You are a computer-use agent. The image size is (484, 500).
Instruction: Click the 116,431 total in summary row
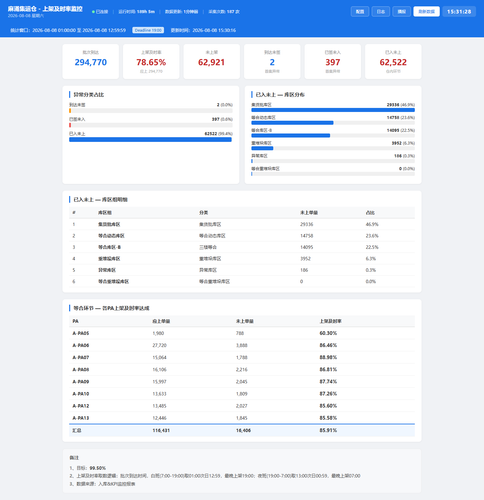[x=161, y=431]
